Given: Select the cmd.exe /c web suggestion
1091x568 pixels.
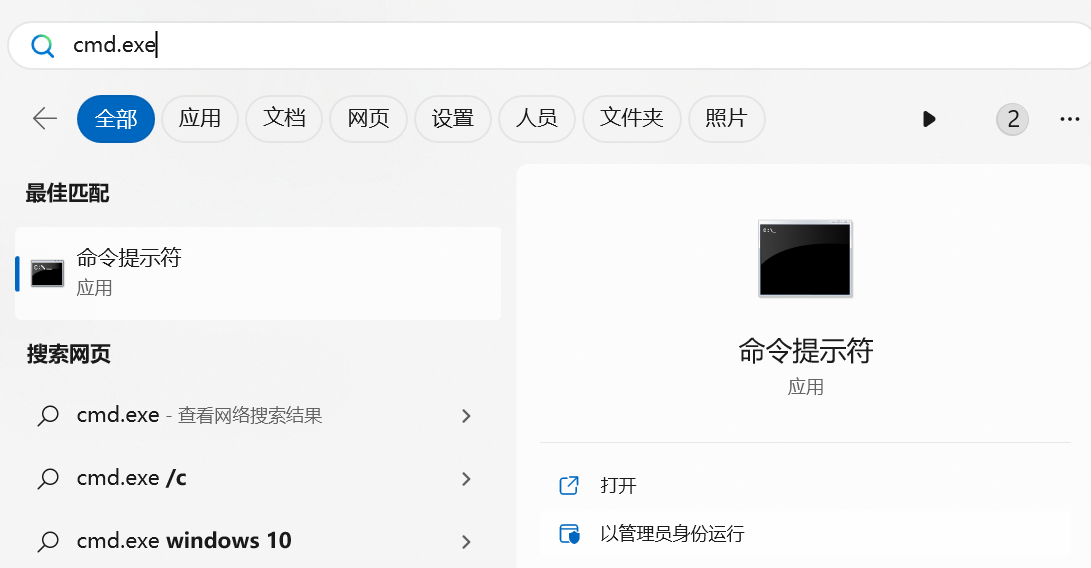Looking at the screenshot, I should (258, 478).
